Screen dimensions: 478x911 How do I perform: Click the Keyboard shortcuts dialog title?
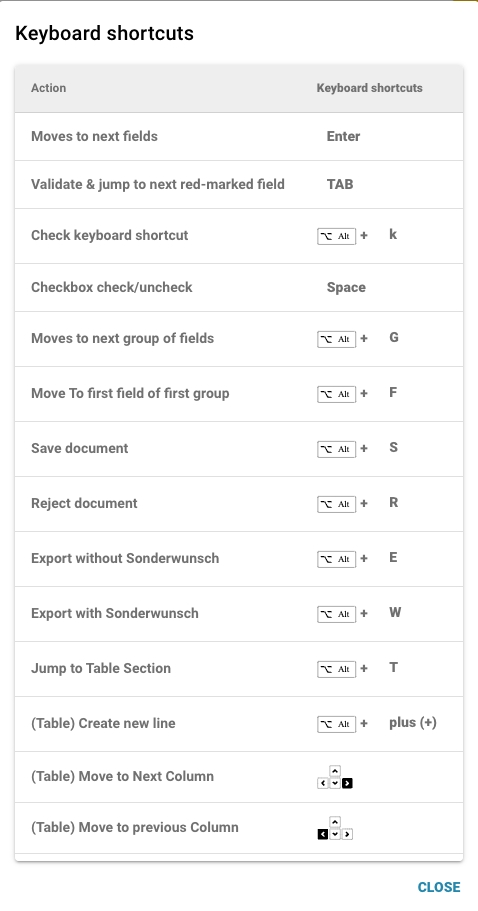pyautogui.click(x=105, y=33)
